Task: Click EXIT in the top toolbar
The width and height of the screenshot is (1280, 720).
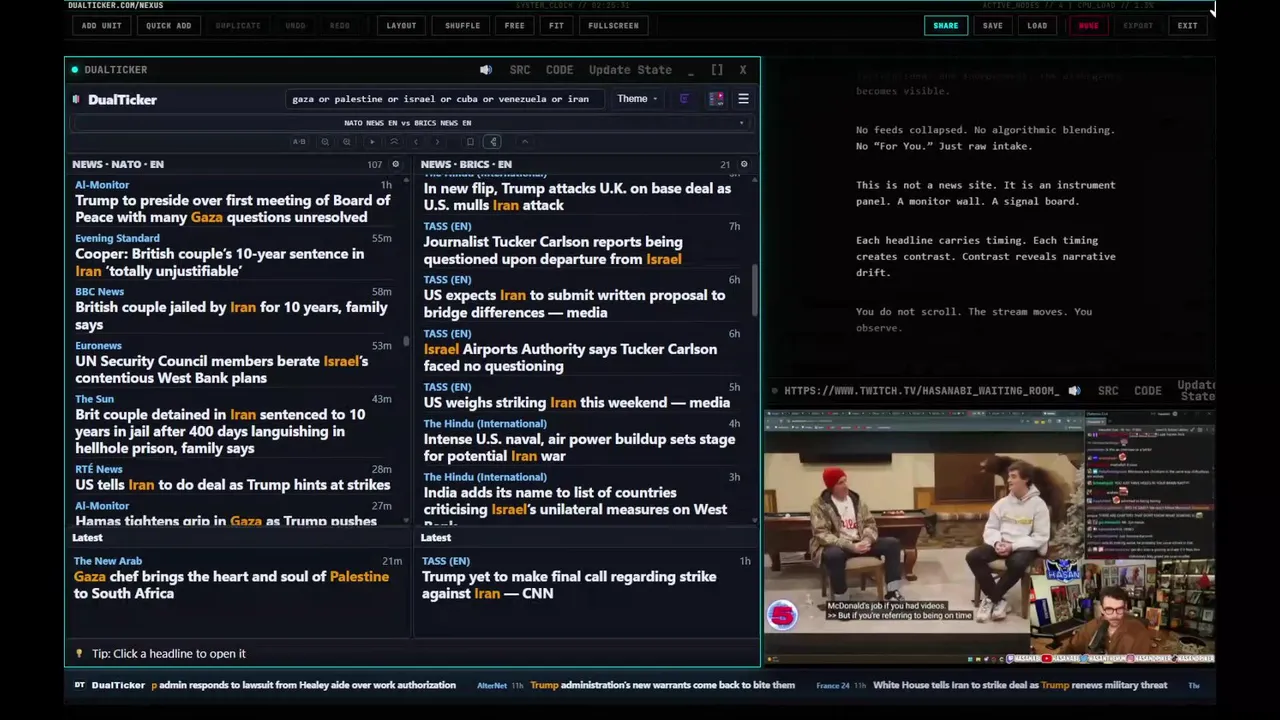Action: click(x=1187, y=26)
